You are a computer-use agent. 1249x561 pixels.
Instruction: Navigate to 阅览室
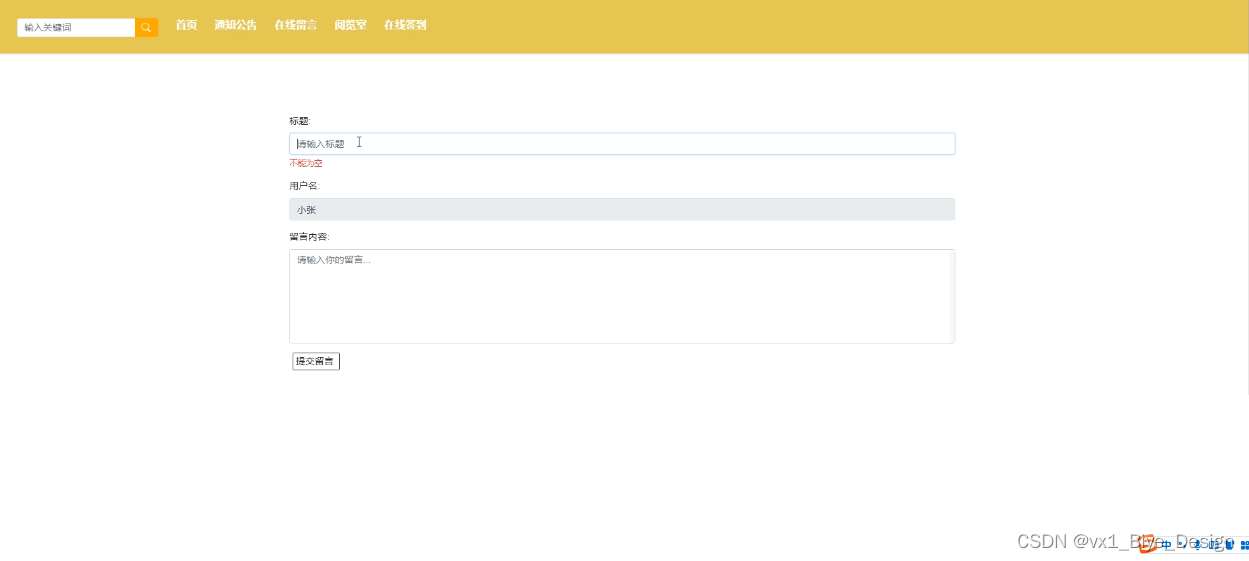pyautogui.click(x=350, y=25)
